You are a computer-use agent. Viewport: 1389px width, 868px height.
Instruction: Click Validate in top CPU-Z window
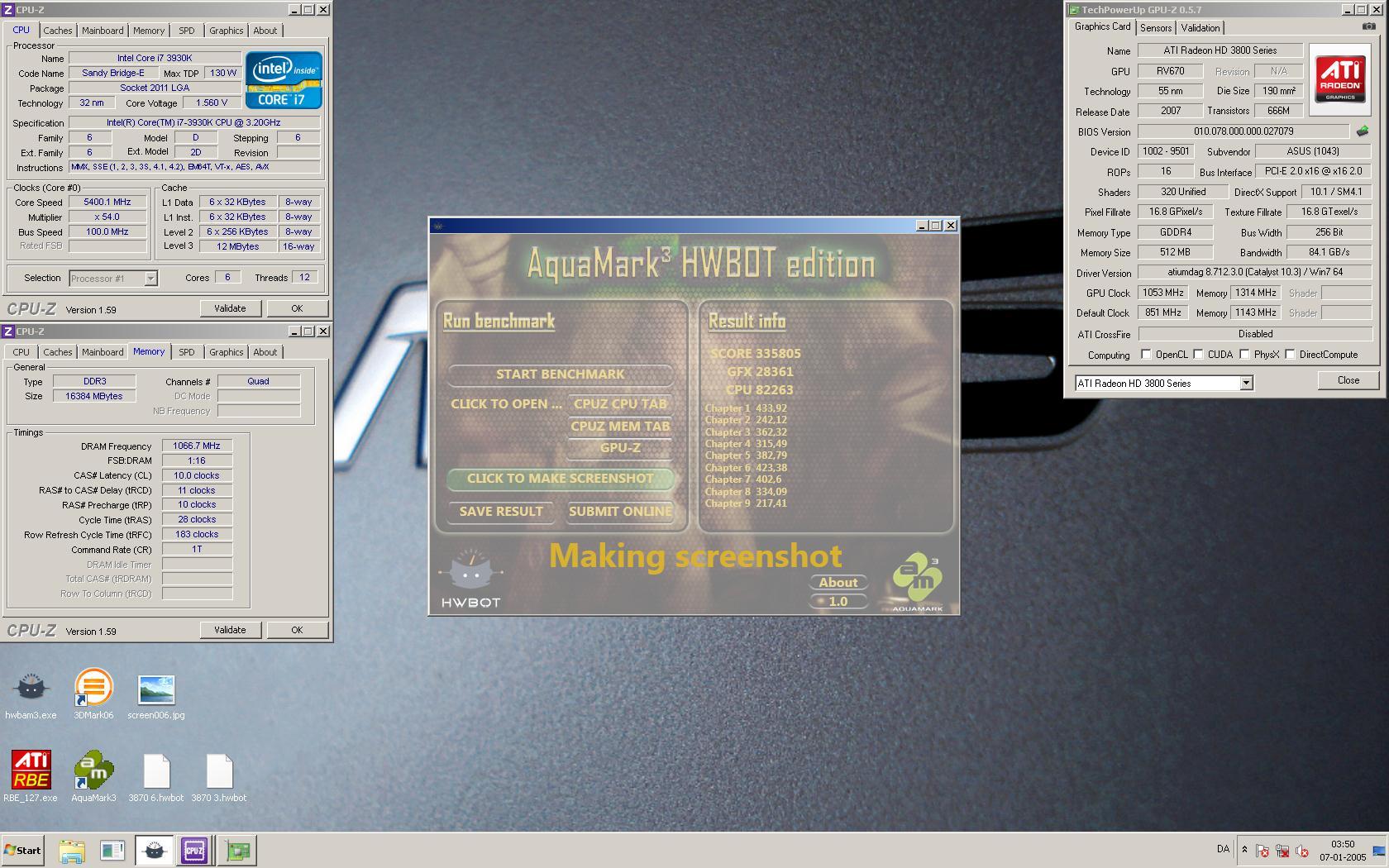(x=230, y=308)
